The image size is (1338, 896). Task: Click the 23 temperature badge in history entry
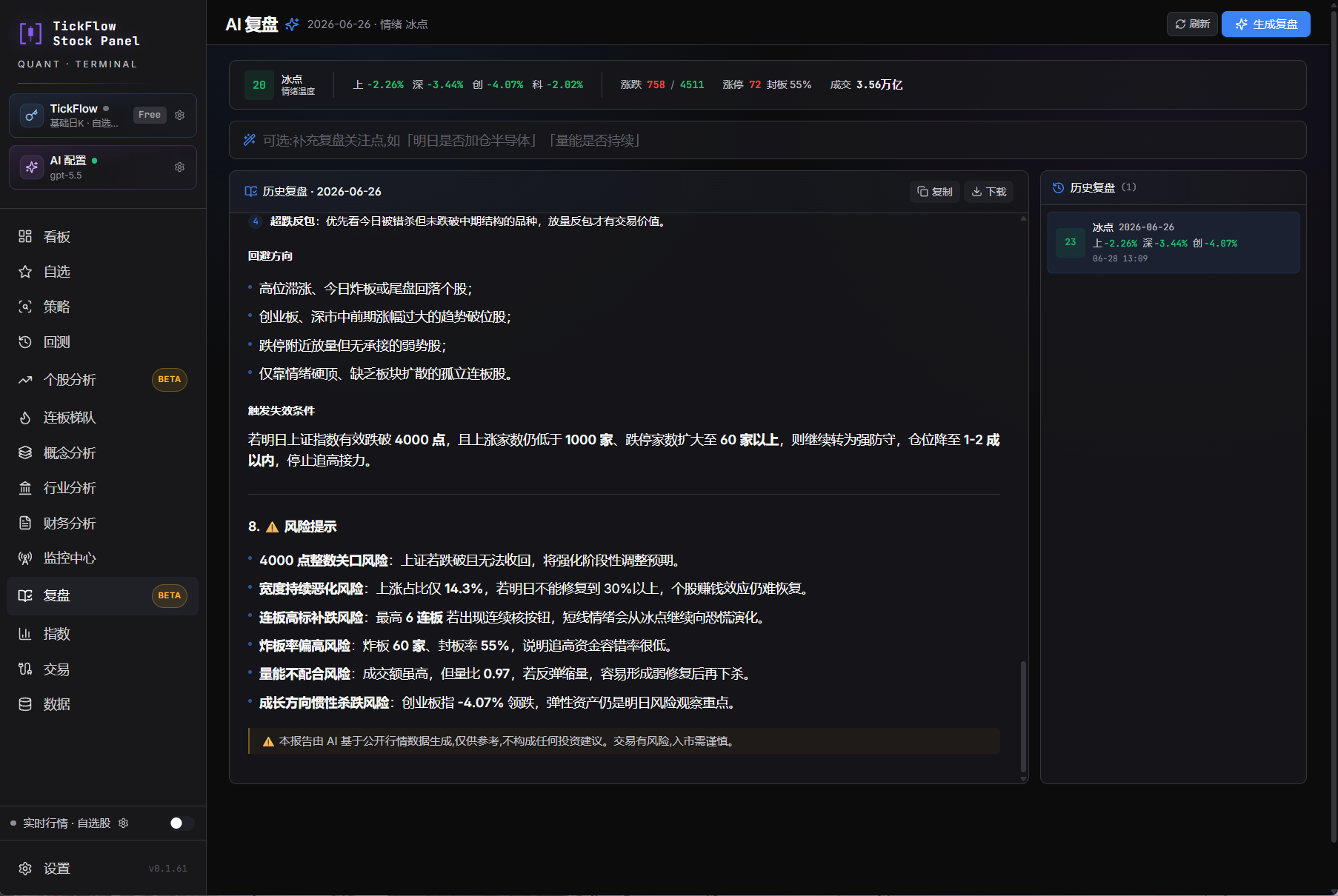tap(1071, 242)
